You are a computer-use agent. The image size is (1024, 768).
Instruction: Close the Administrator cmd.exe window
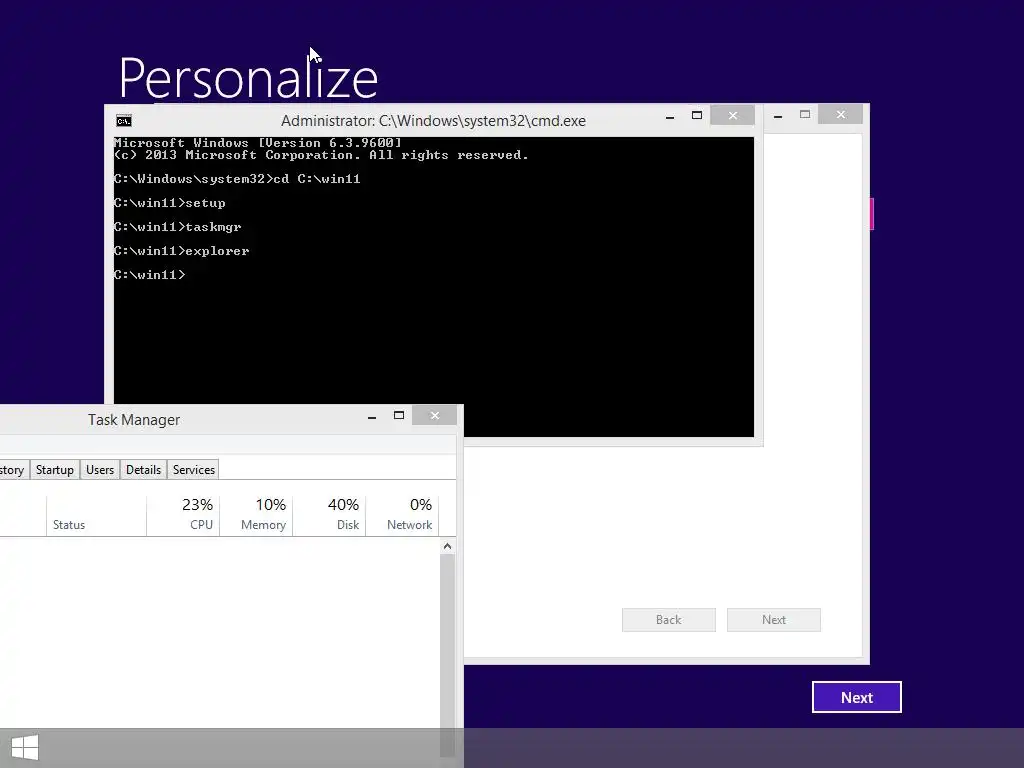click(733, 116)
